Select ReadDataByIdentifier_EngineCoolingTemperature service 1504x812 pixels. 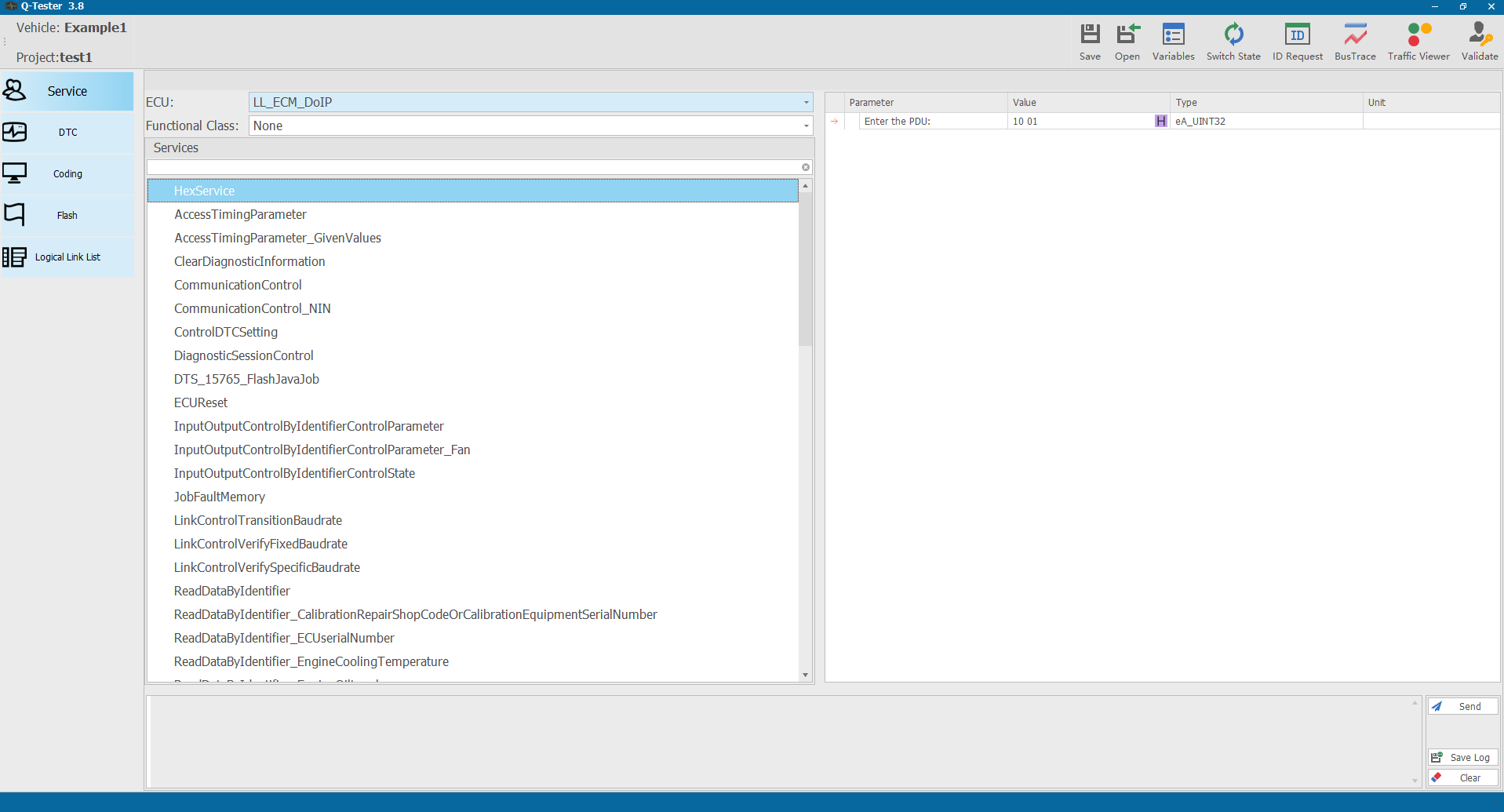click(x=473, y=661)
